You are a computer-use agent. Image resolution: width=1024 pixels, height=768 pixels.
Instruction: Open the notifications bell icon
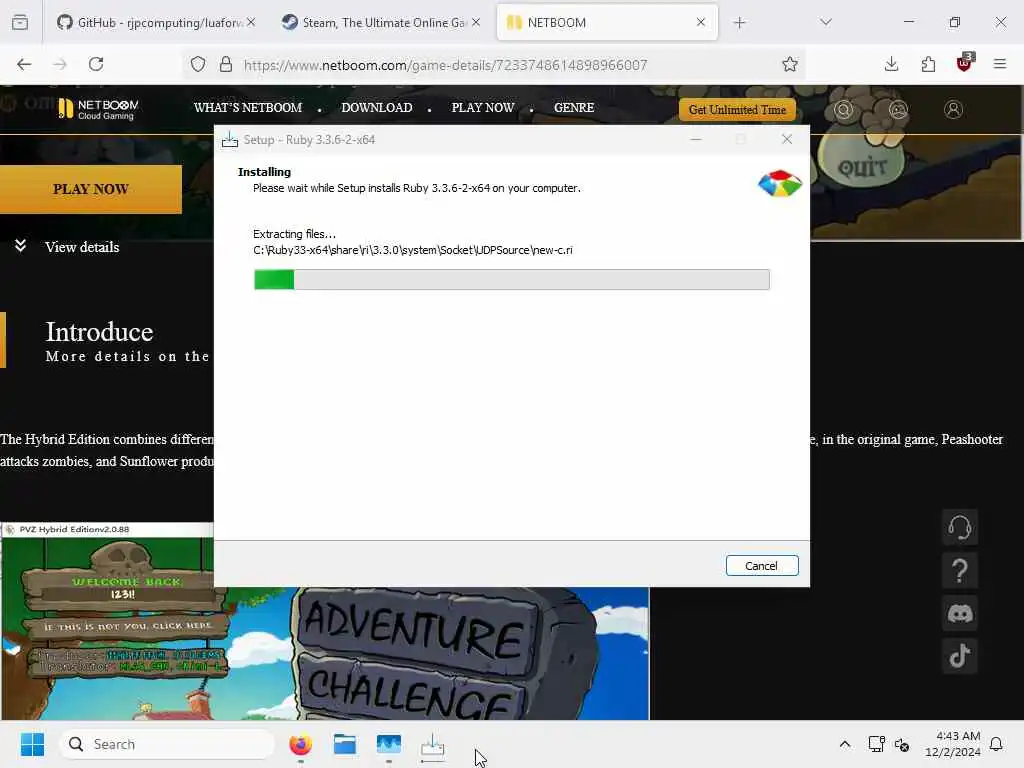[x=996, y=744]
